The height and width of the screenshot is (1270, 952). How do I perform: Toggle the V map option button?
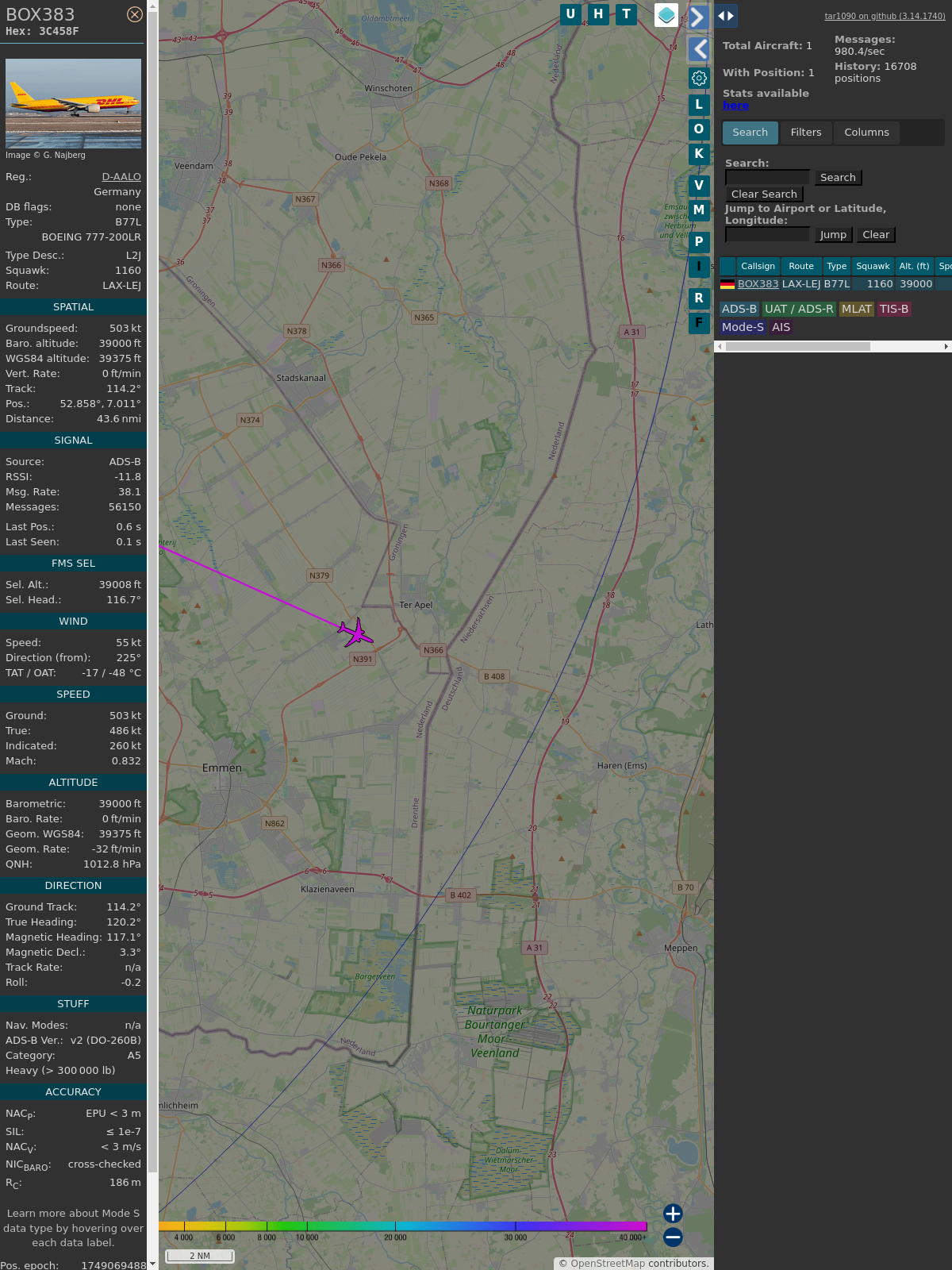pos(699,186)
